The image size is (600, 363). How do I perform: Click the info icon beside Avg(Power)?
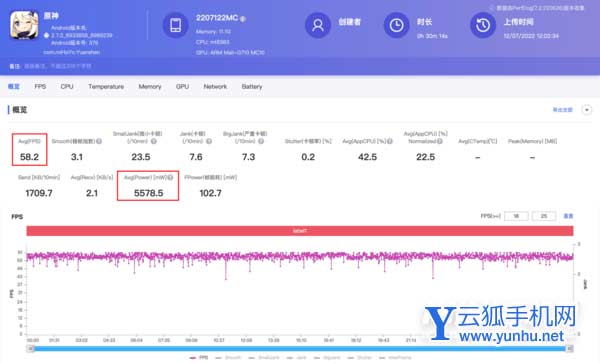click(x=171, y=177)
